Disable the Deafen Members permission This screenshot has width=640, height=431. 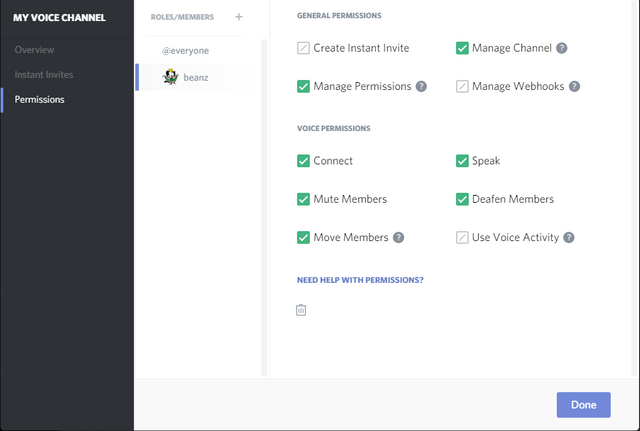(462, 199)
